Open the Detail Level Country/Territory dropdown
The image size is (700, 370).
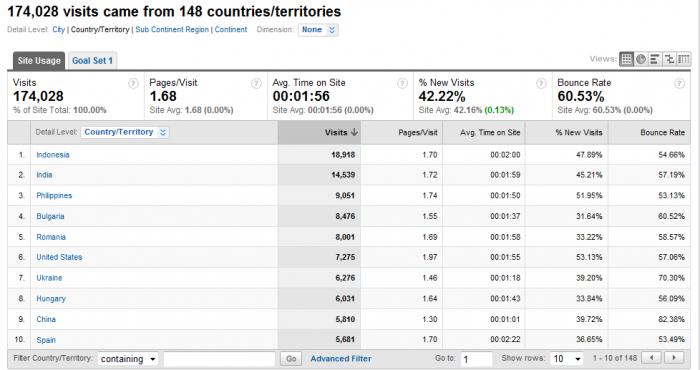click(x=125, y=132)
